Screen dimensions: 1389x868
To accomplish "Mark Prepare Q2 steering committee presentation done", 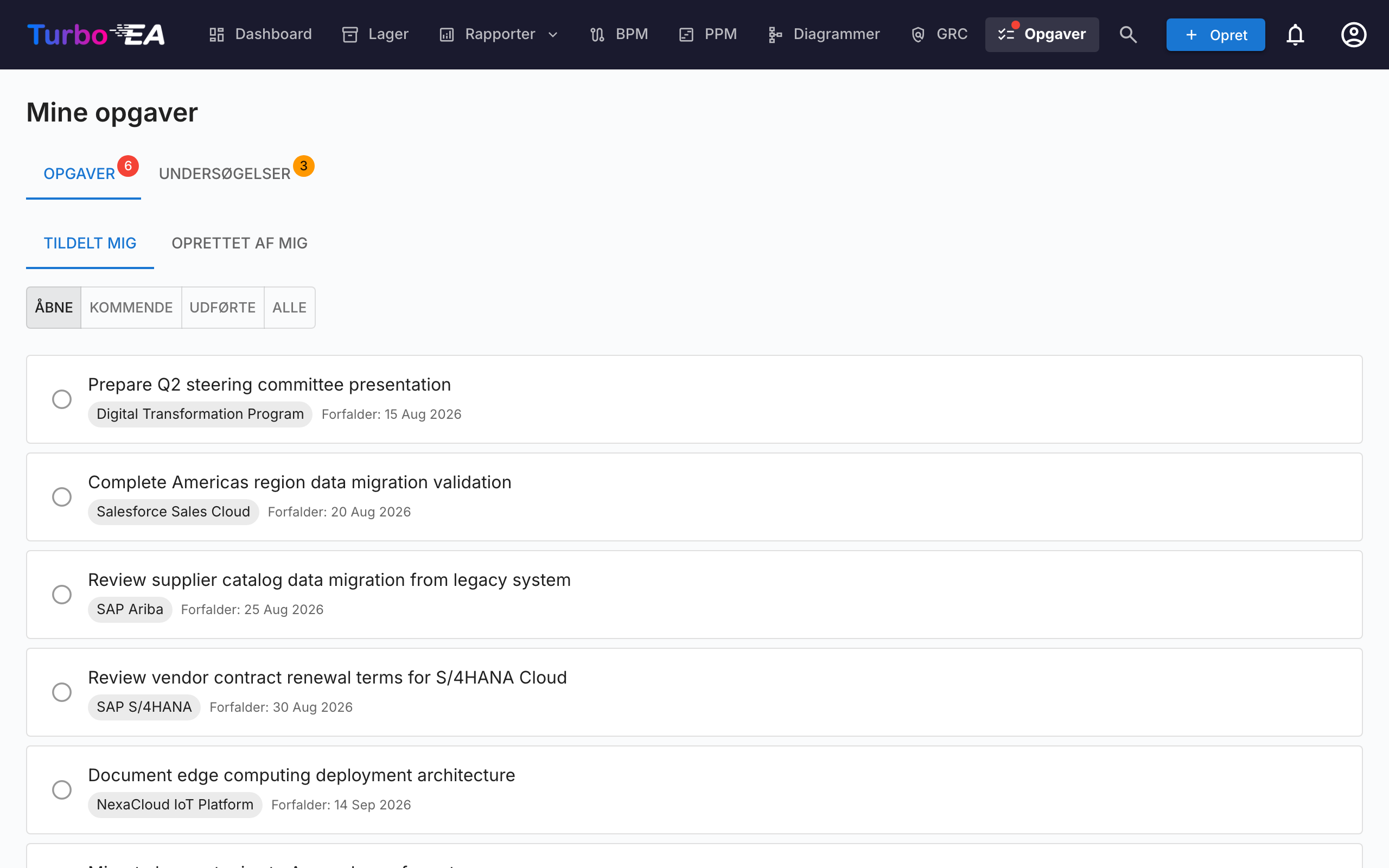I will click(x=62, y=399).
